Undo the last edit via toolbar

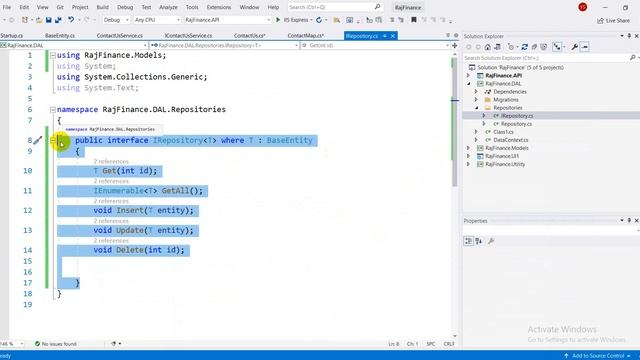tap(71, 20)
